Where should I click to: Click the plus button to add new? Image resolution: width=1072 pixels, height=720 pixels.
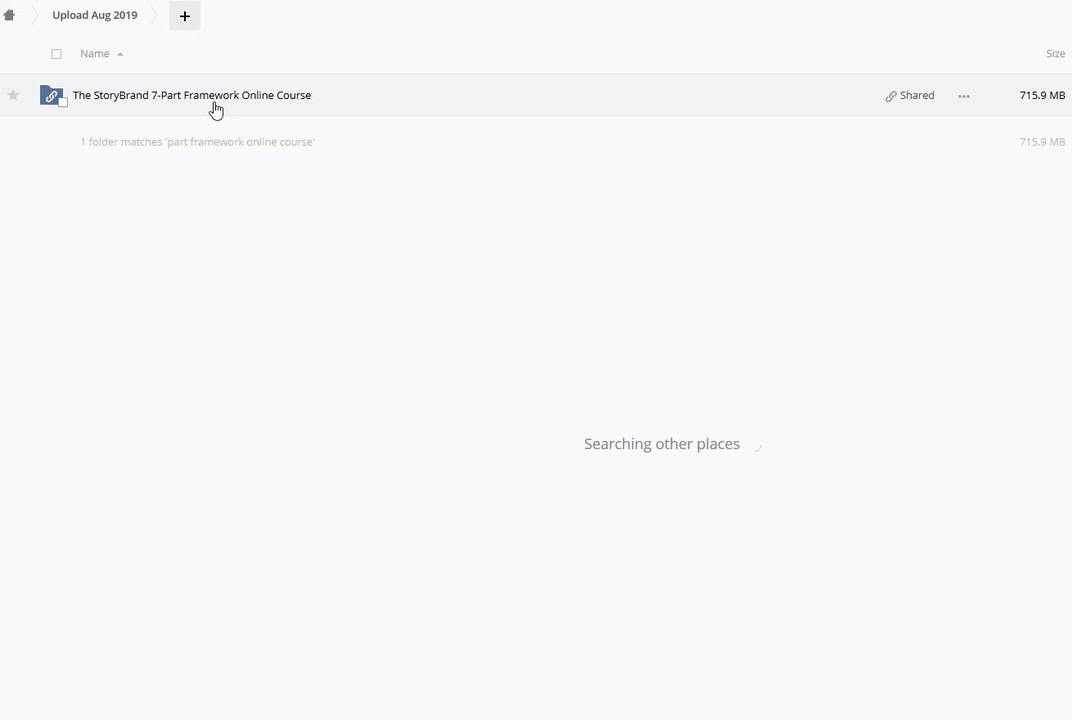(184, 16)
